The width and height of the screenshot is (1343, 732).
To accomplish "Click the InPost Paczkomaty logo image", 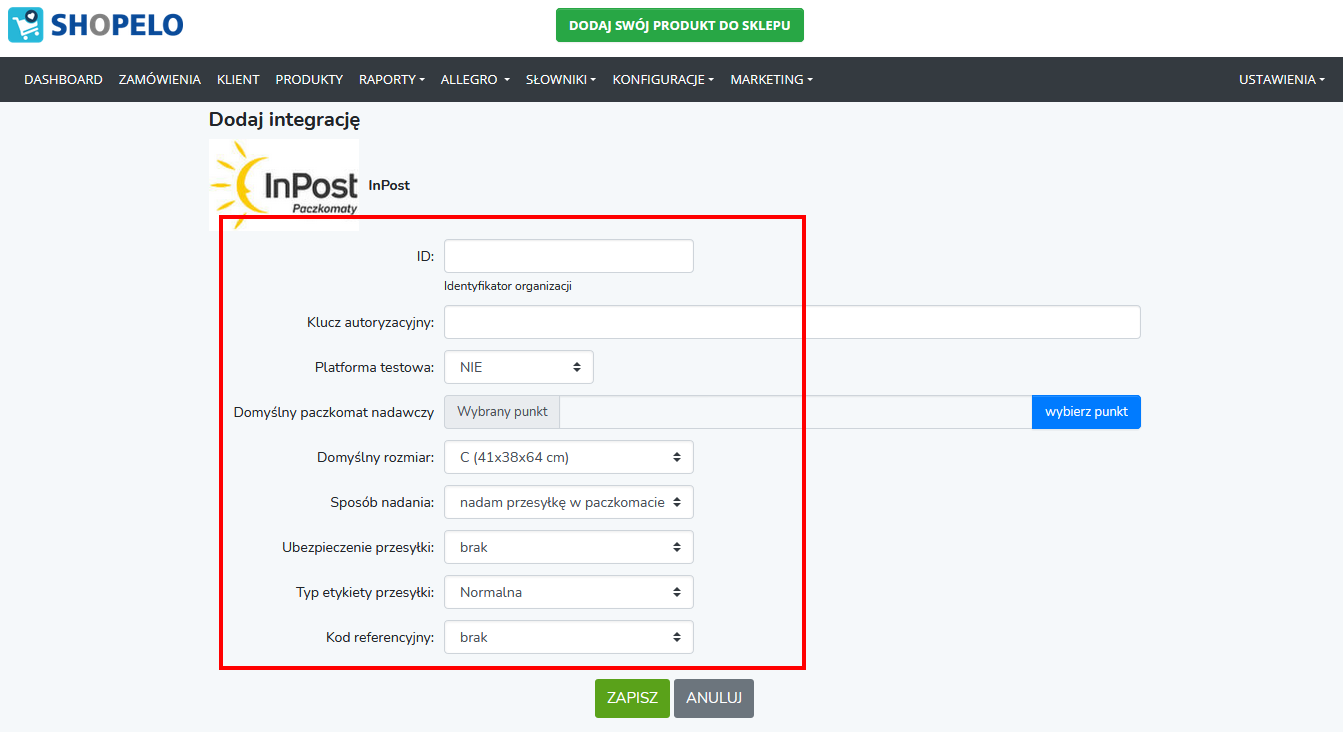I will click(x=284, y=185).
